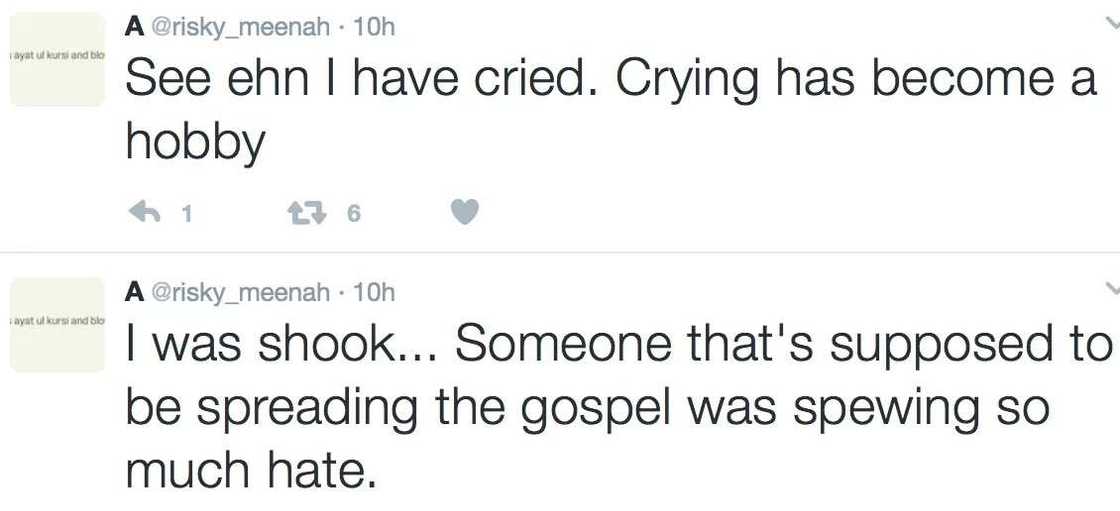Reply to the "Crying has become a hobby" tweet
The width and height of the screenshot is (1120, 511).
coord(146,212)
